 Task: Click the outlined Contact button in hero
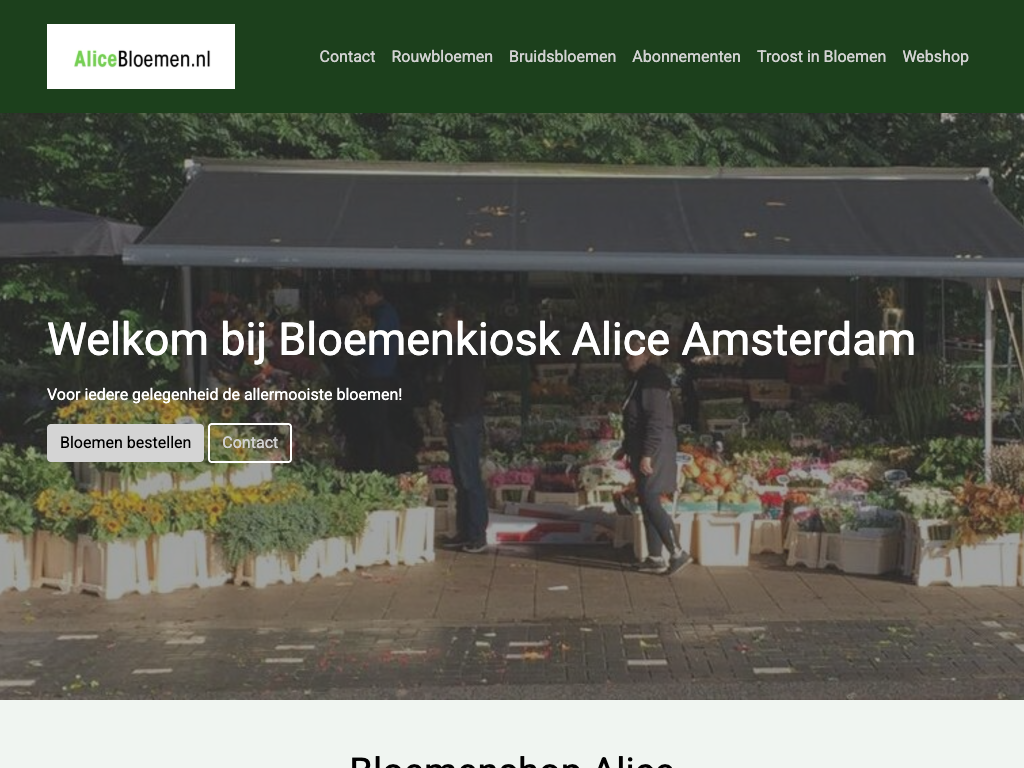(x=250, y=443)
